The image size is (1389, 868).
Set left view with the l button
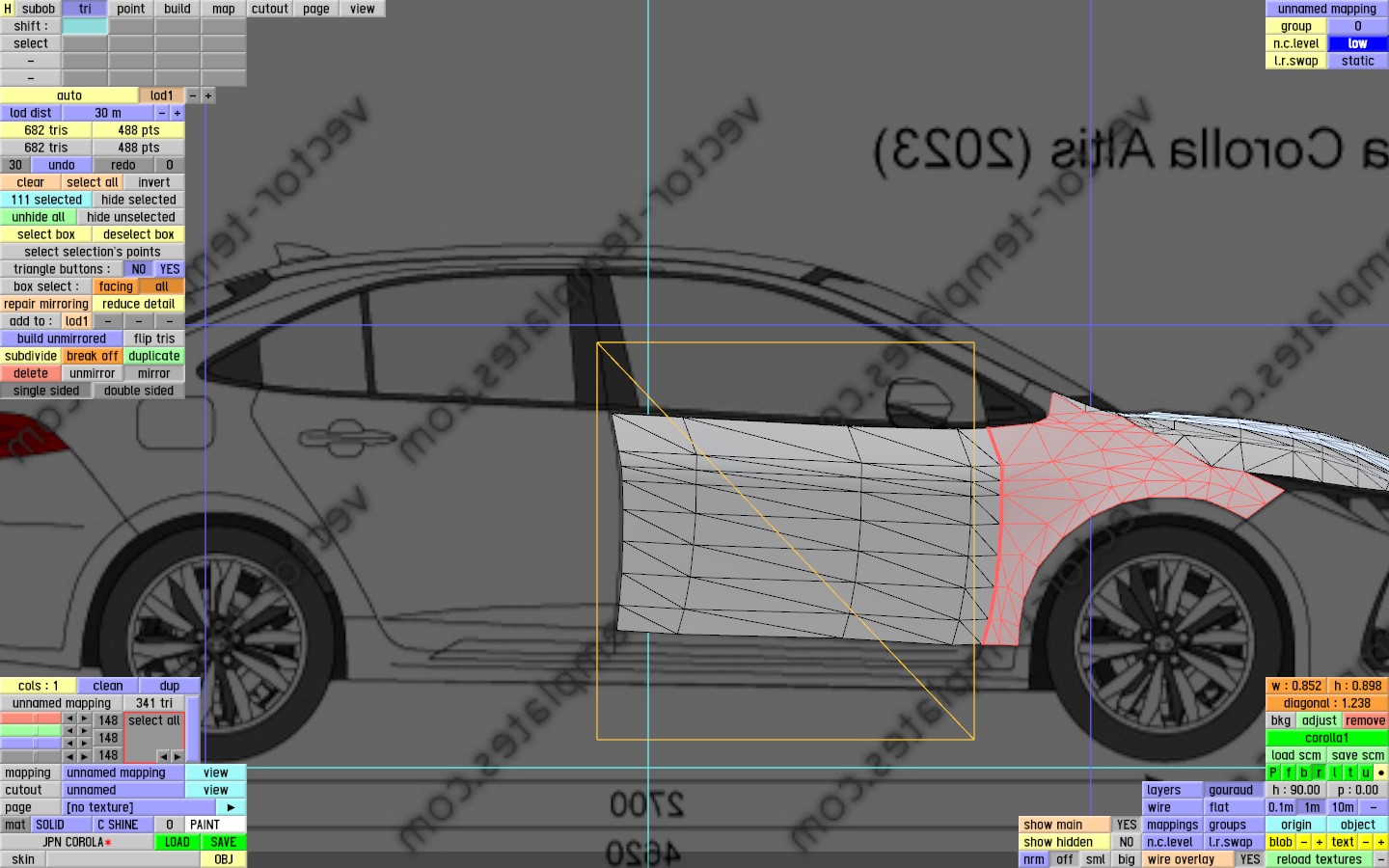click(1335, 773)
